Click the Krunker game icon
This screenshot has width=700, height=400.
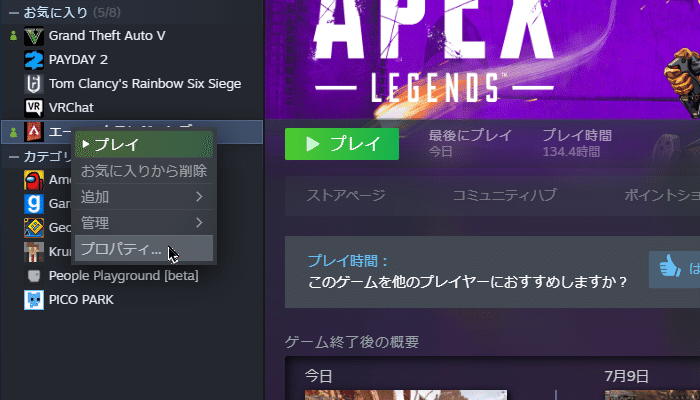pyautogui.click(x=34, y=252)
